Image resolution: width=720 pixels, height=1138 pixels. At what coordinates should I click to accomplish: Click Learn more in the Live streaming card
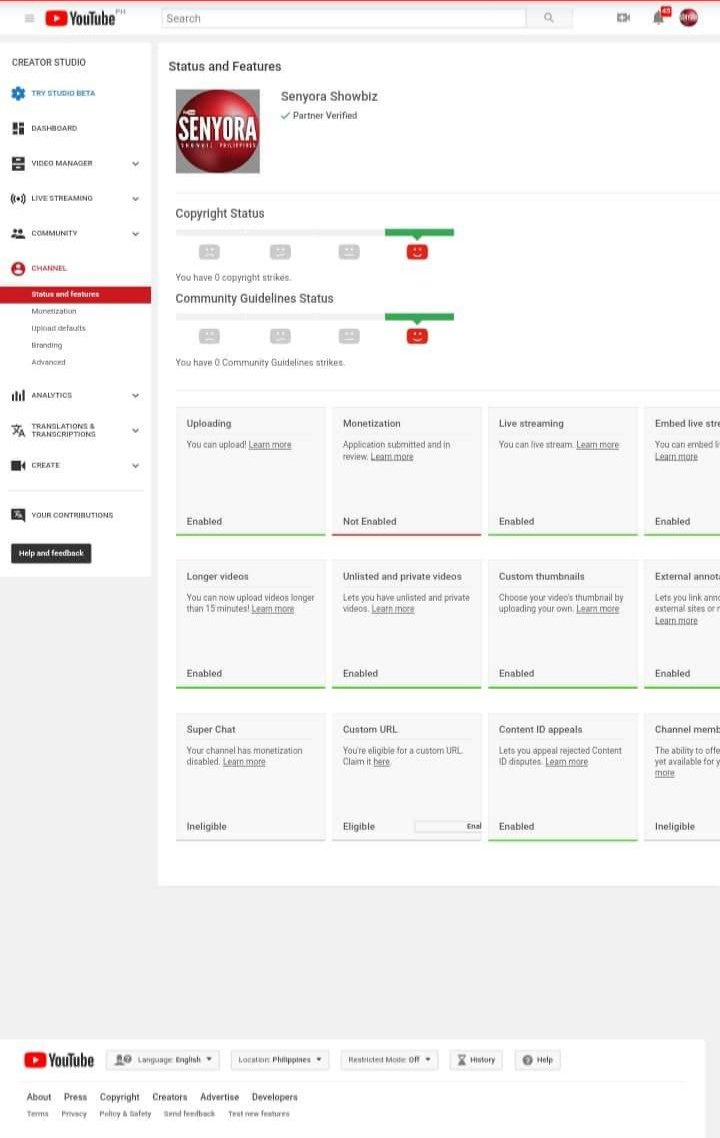tap(597, 445)
